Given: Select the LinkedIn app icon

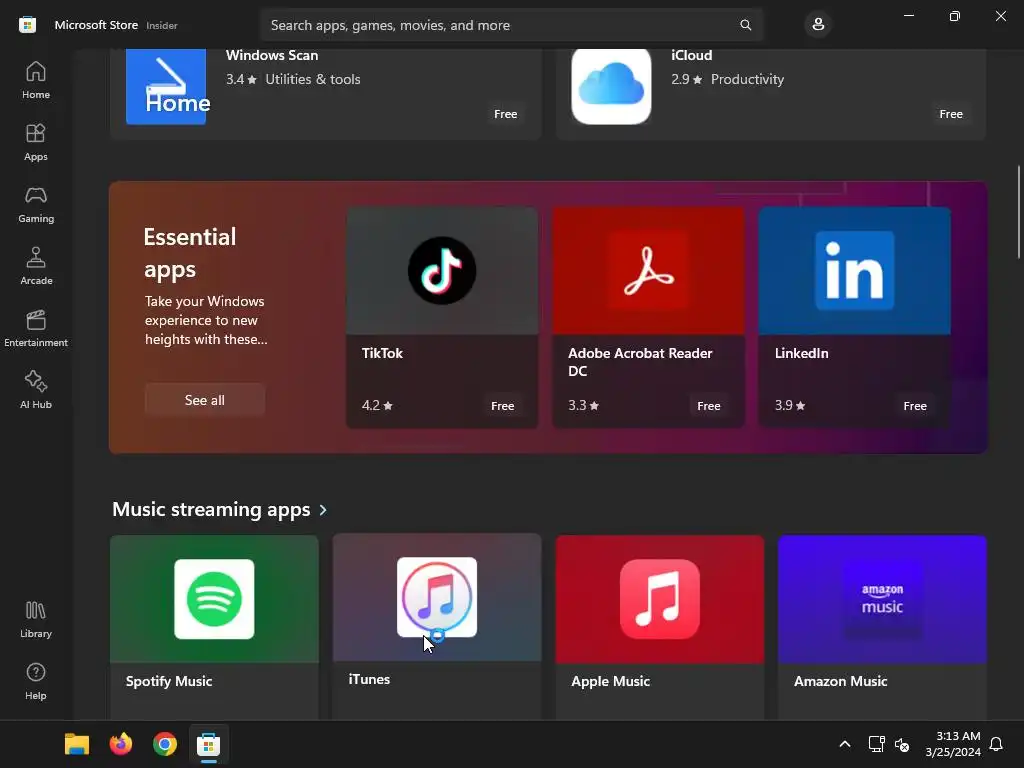Looking at the screenshot, I should coord(855,270).
